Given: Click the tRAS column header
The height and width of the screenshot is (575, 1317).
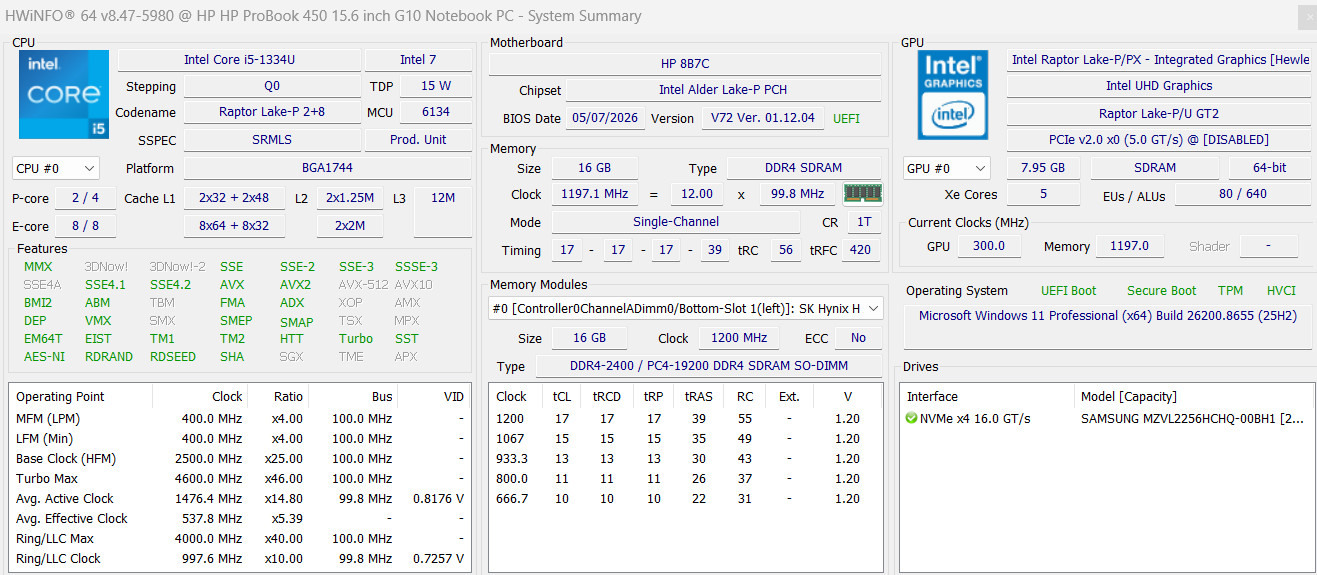Looking at the screenshot, I should [698, 397].
